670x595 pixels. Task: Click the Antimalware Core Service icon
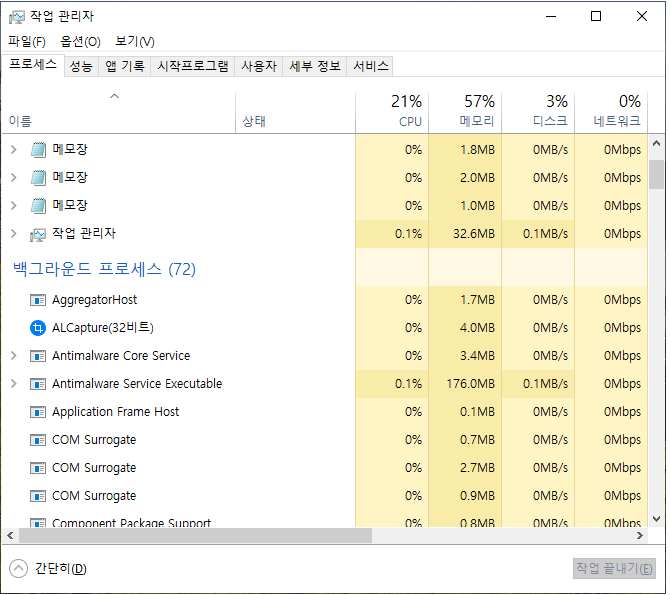point(38,356)
